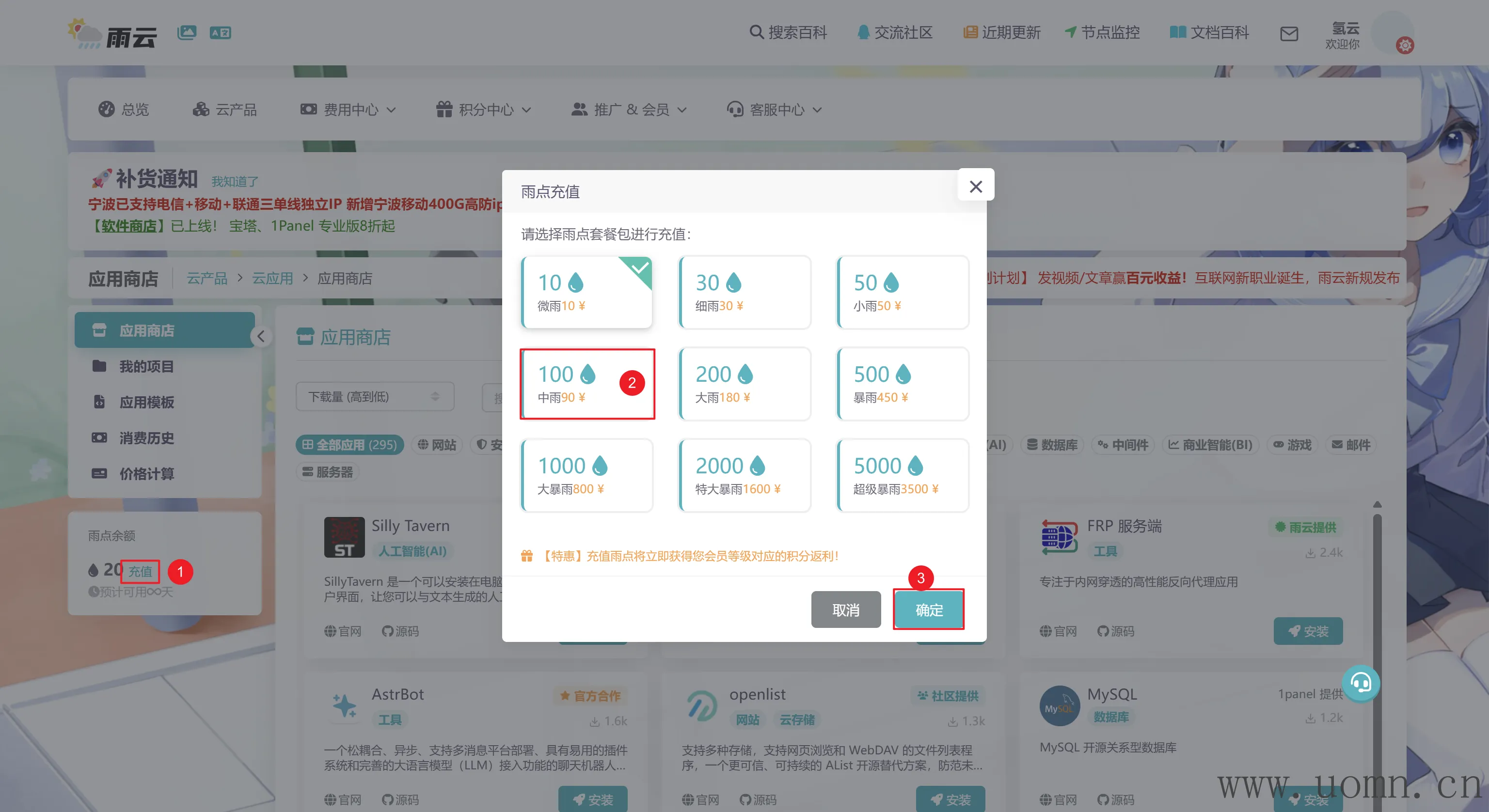Open 我的项目 in the left sidebar
The height and width of the screenshot is (812, 1489).
pos(146,366)
